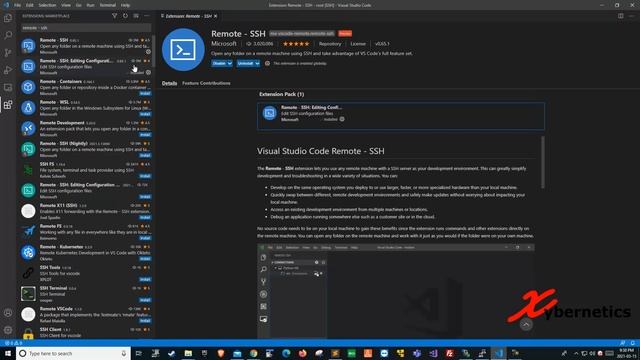
Task: Open the View menu
Action: click(x=66, y=5)
